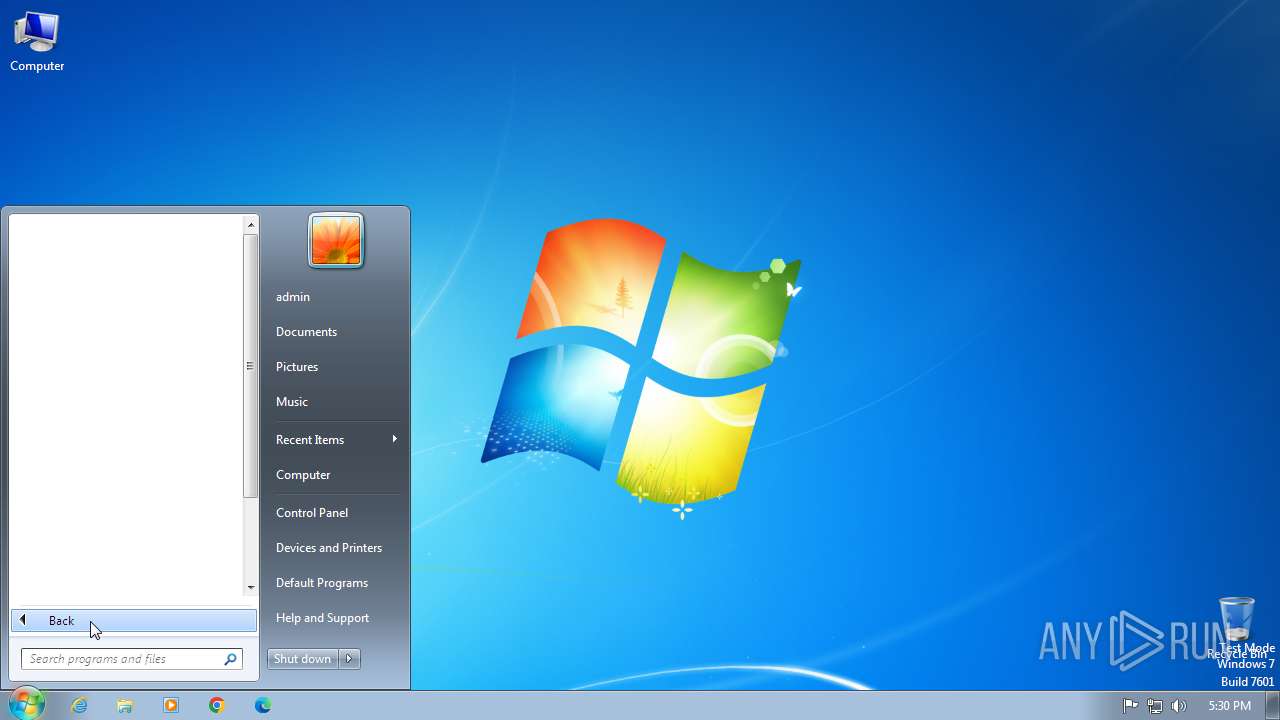The height and width of the screenshot is (720, 1280).
Task: Expand the Shut down options arrow
Action: click(349, 659)
